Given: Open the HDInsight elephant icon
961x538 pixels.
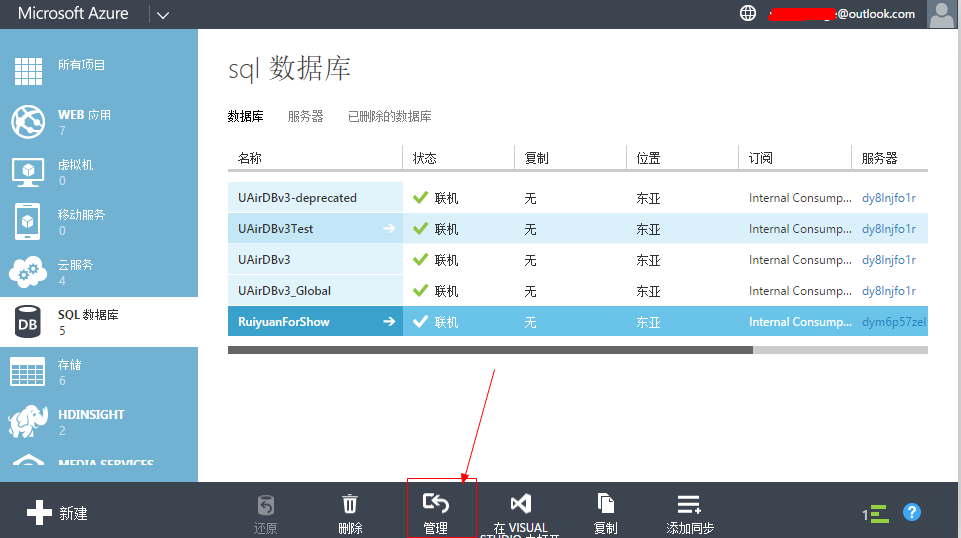Looking at the screenshot, I should click(28, 421).
